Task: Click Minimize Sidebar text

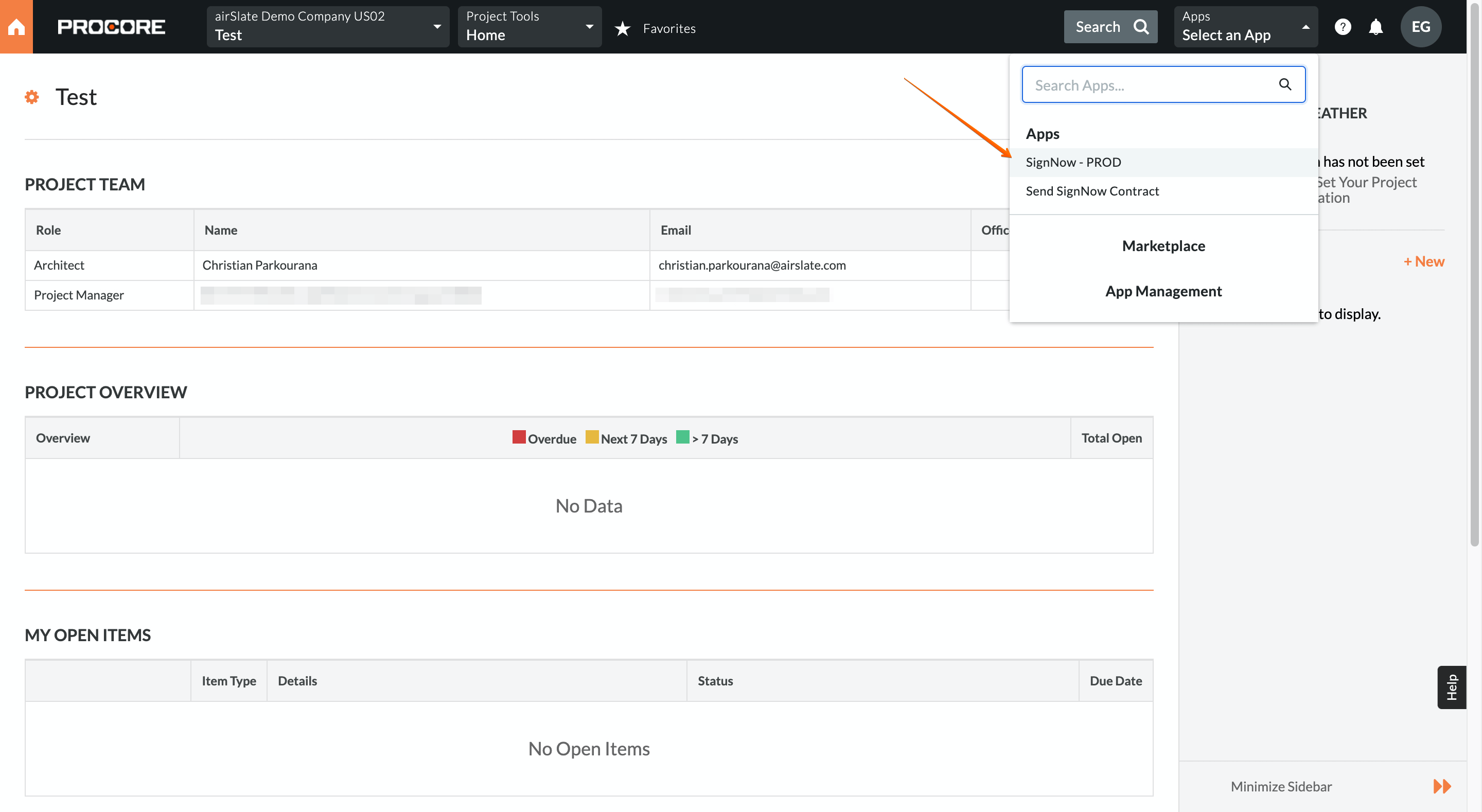Action: click(x=1281, y=786)
